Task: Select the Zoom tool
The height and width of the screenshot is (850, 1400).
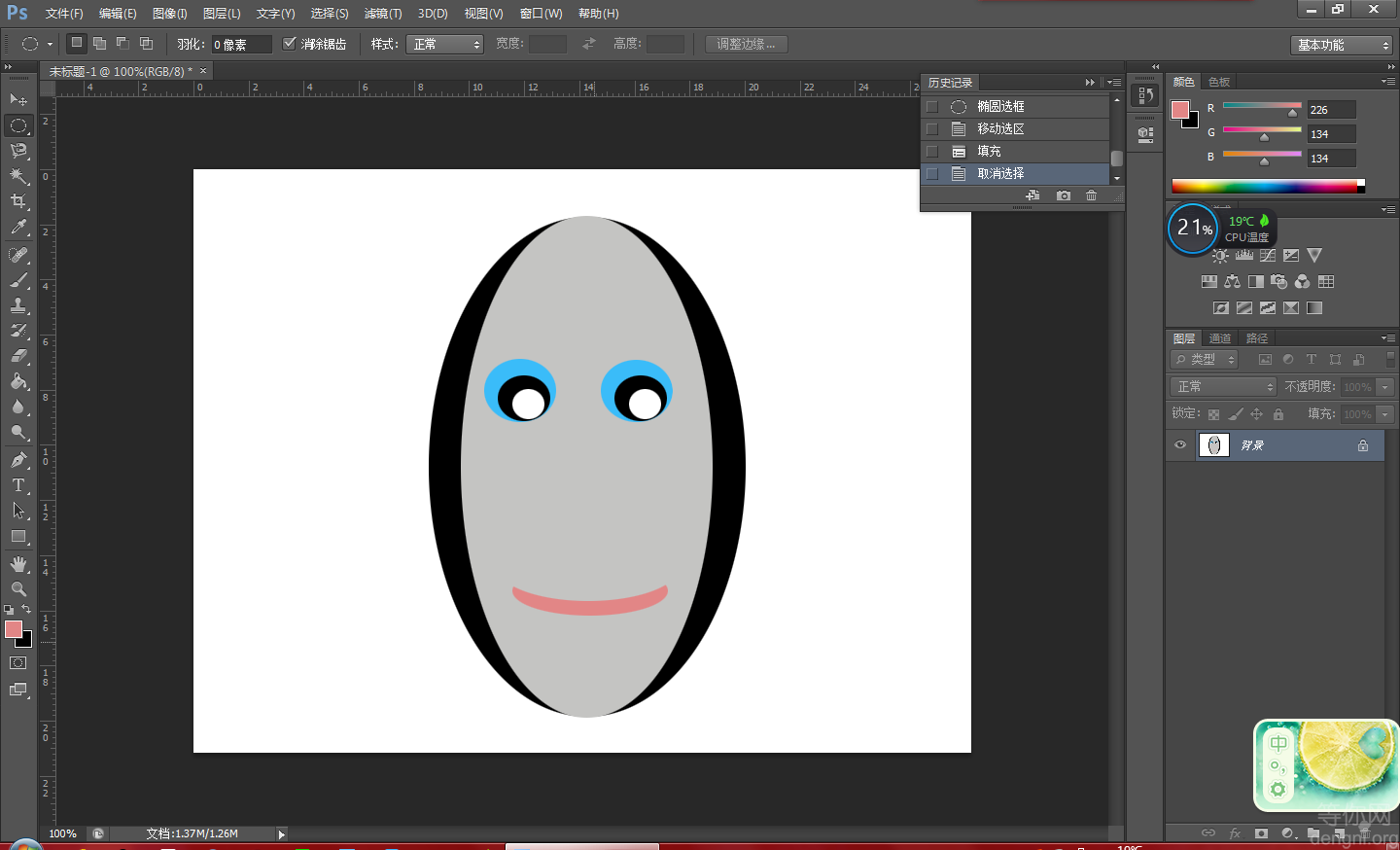Action: 18,589
